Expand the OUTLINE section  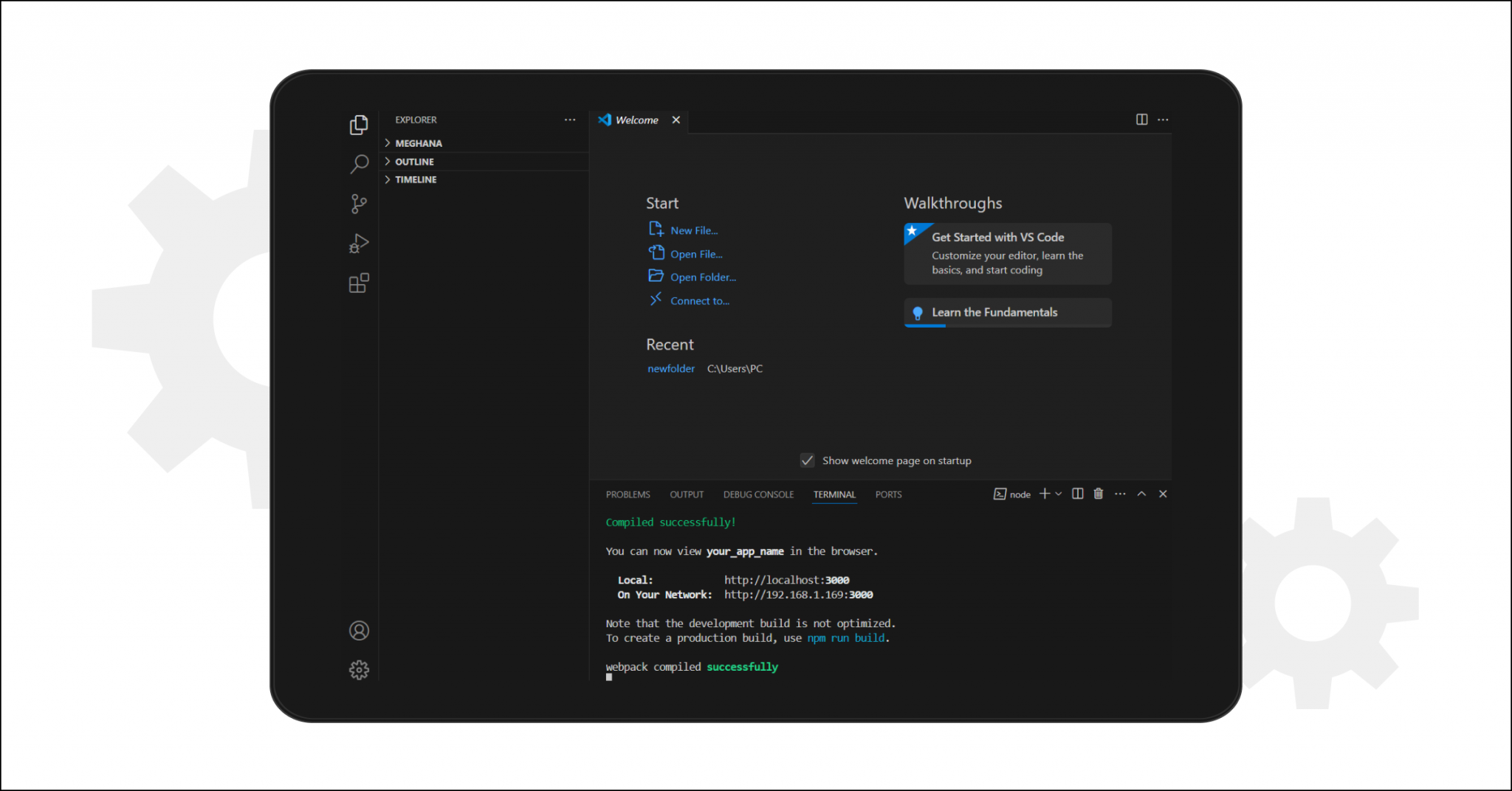click(x=414, y=162)
